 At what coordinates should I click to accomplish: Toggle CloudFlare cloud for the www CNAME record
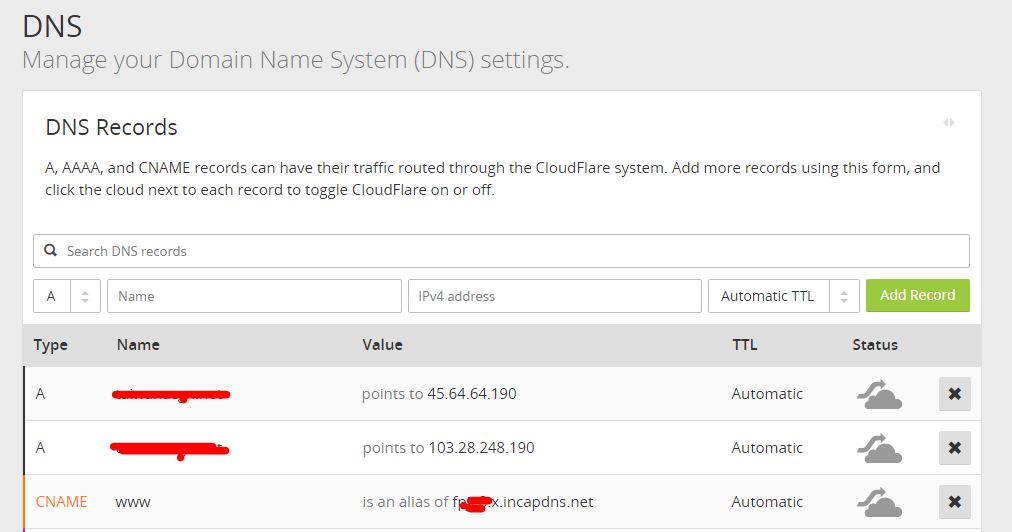click(x=879, y=502)
